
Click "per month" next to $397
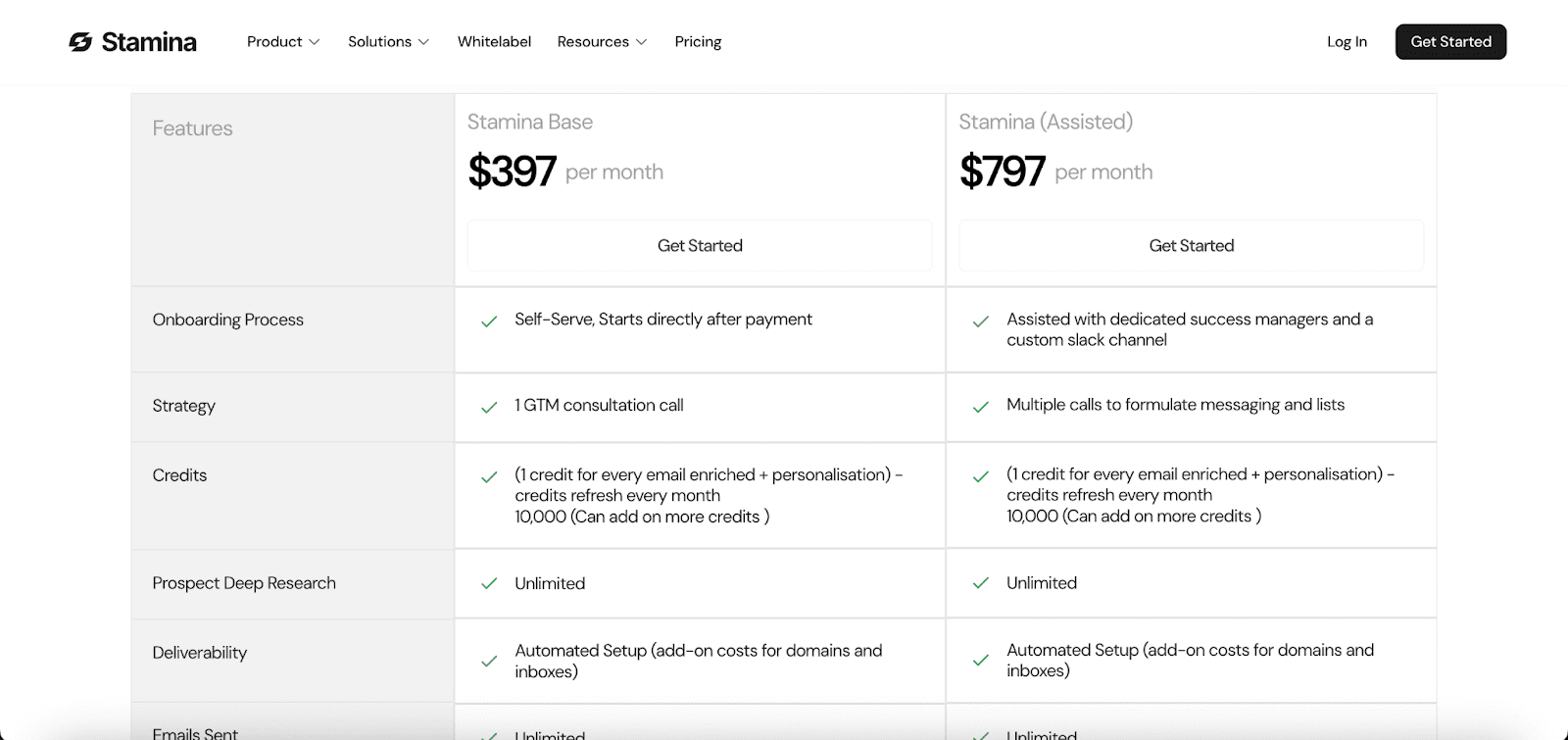click(x=614, y=173)
